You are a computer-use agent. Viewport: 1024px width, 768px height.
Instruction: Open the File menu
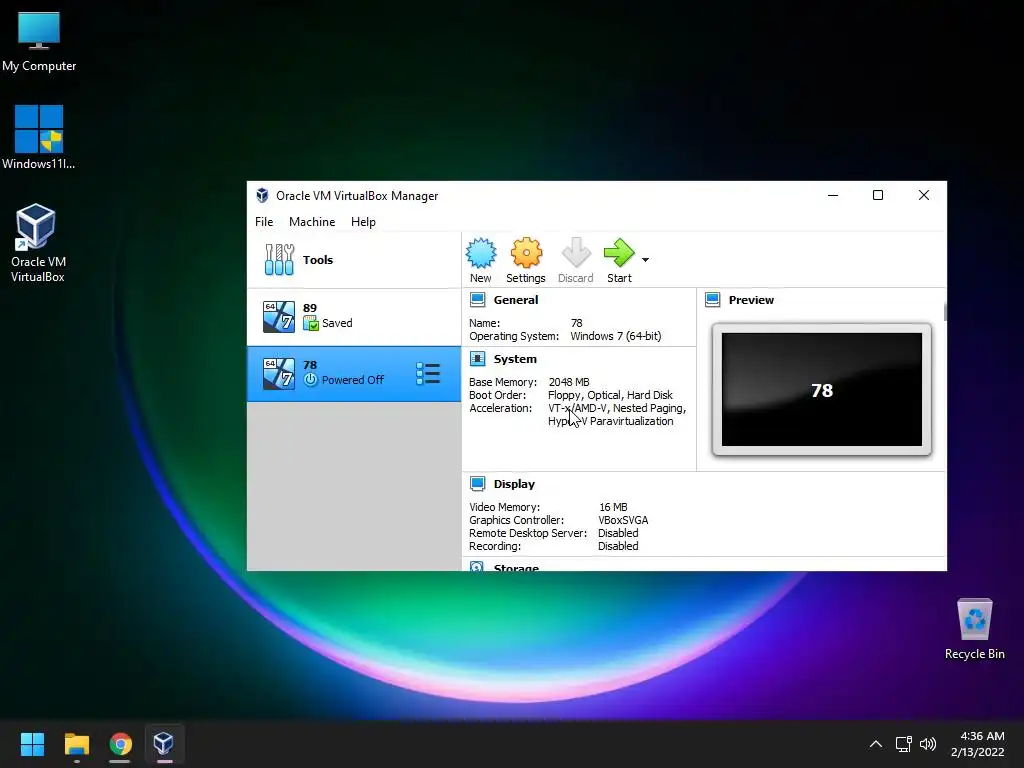click(x=264, y=222)
